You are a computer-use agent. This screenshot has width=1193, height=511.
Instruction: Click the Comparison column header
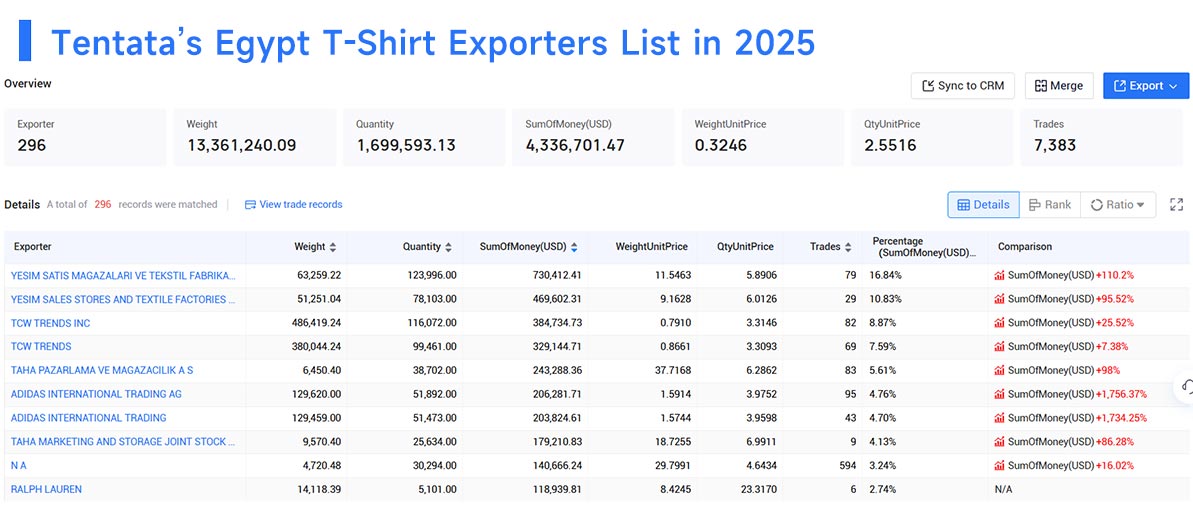click(1025, 247)
